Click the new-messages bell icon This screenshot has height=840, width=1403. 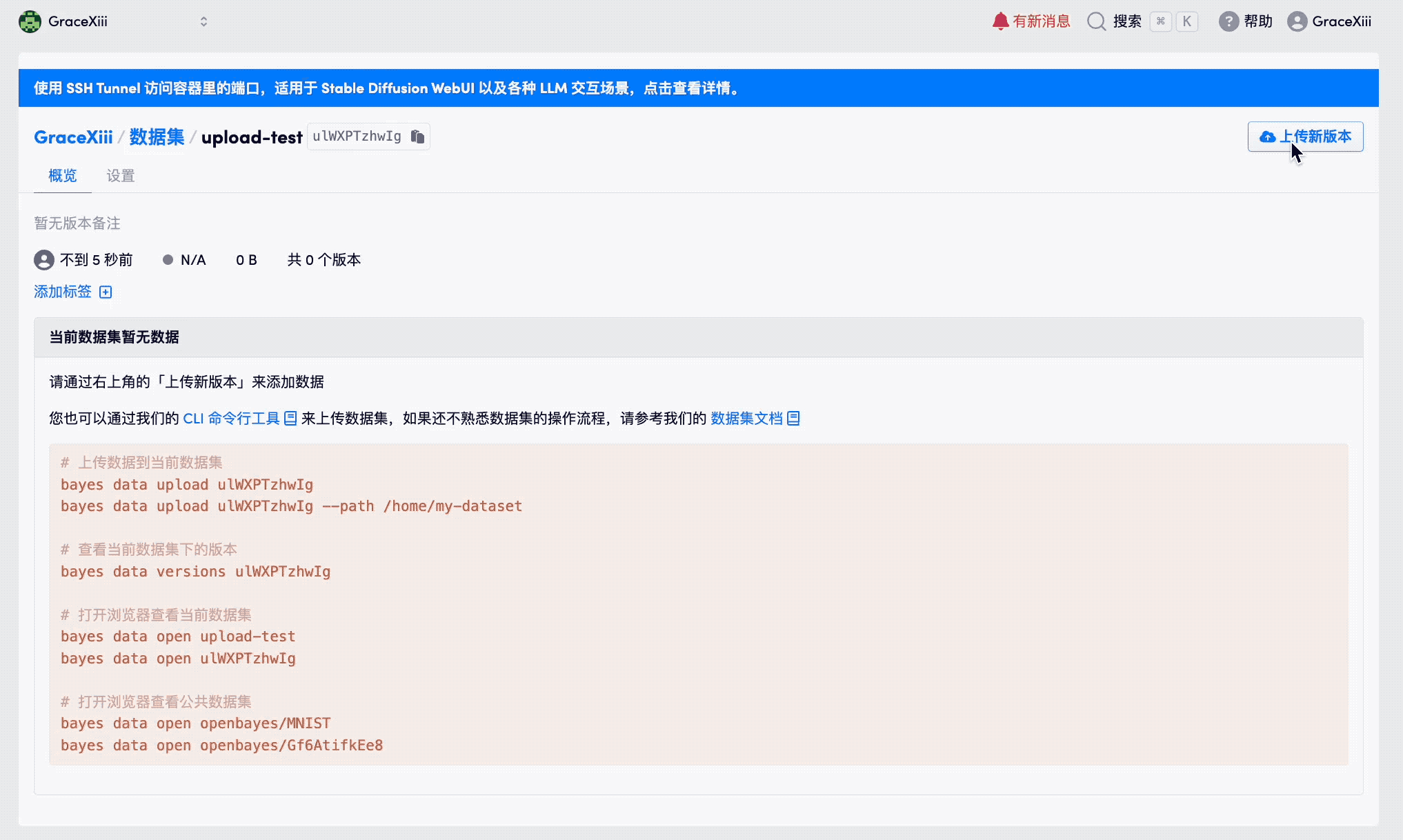tap(1000, 21)
